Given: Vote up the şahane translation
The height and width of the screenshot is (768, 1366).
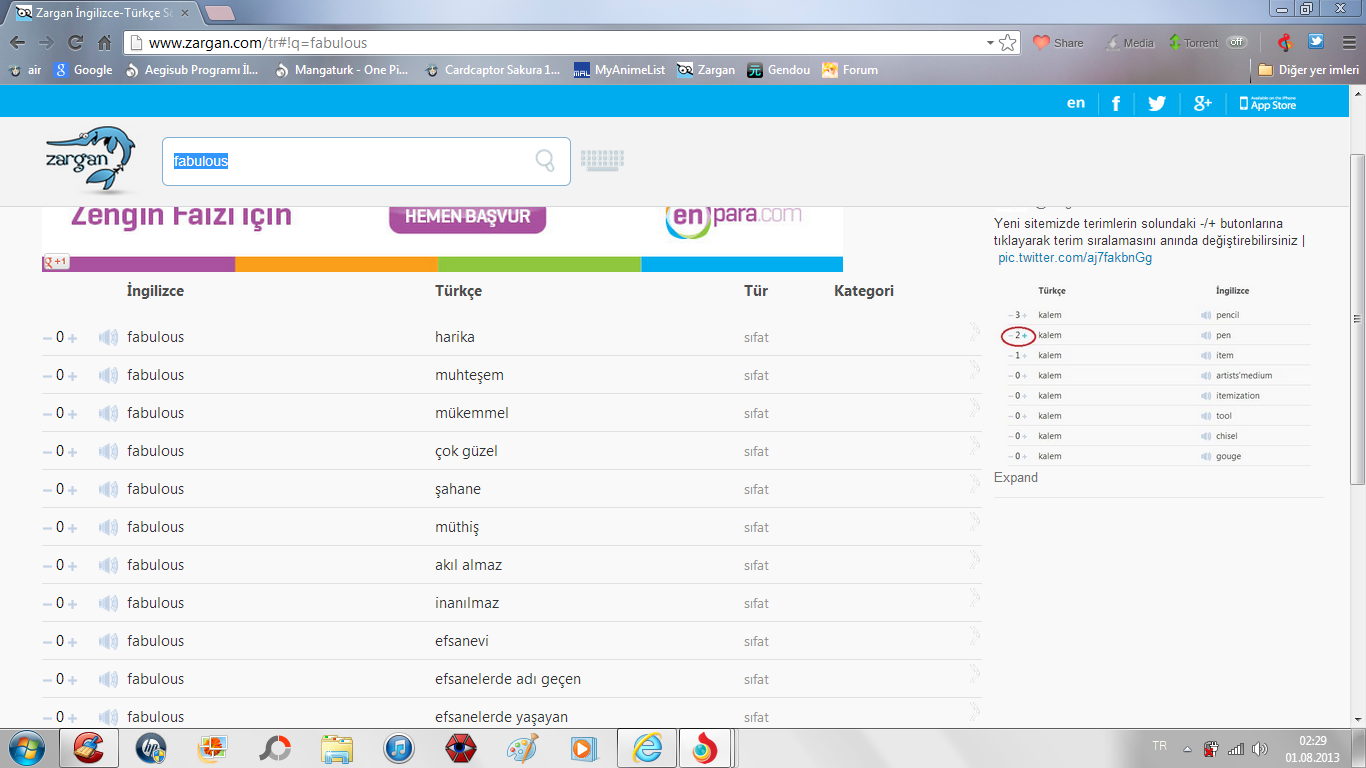Looking at the screenshot, I should tap(72, 490).
